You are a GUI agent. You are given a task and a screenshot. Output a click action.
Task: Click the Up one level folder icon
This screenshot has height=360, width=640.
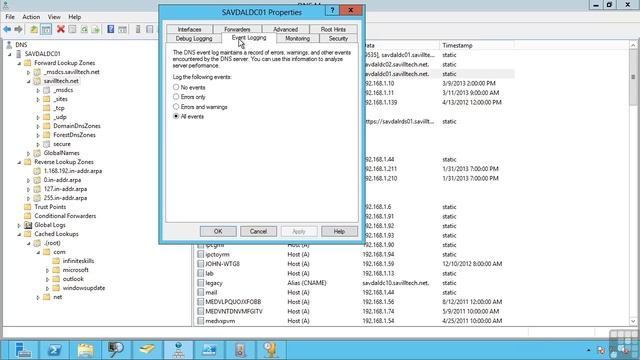34,29
